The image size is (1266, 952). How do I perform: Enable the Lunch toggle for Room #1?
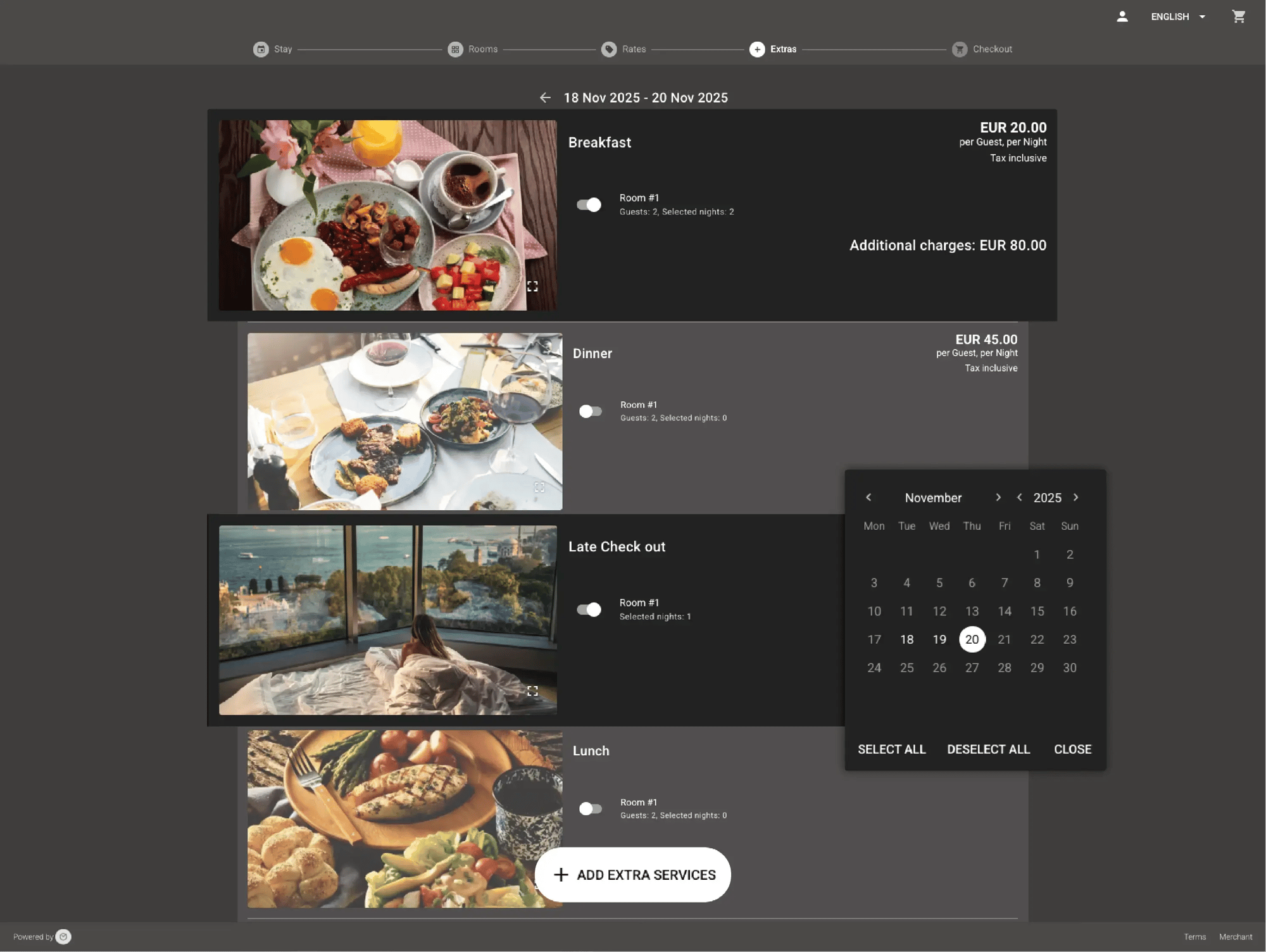590,808
